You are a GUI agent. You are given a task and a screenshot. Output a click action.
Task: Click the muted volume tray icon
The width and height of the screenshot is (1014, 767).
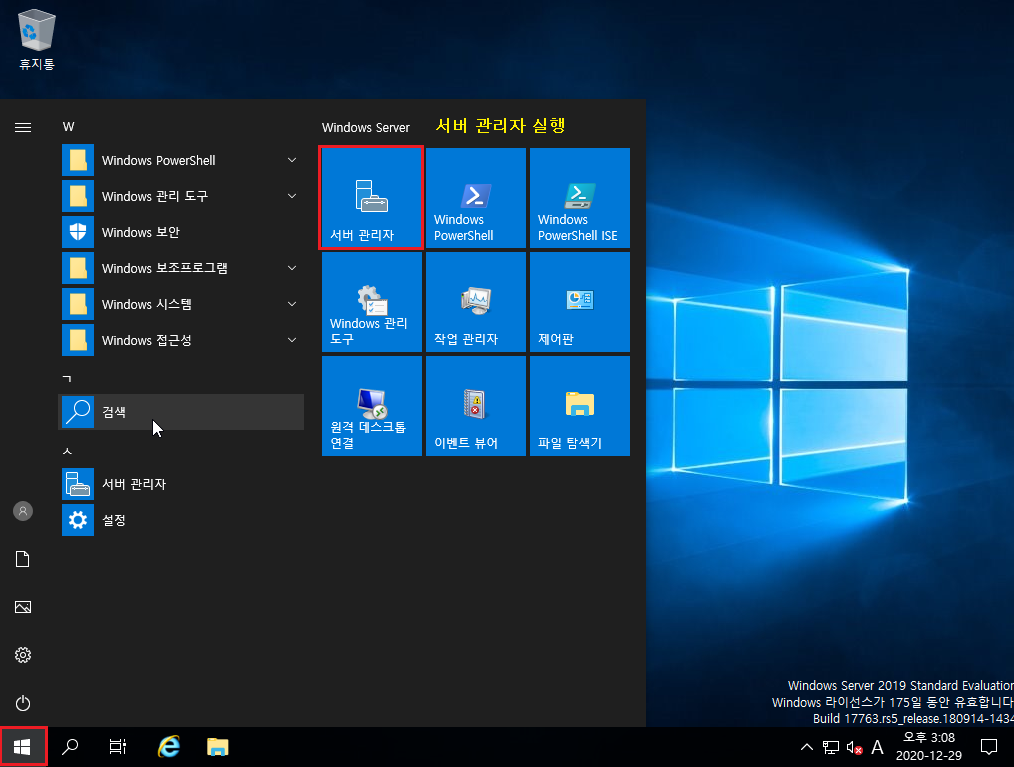tap(854, 748)
